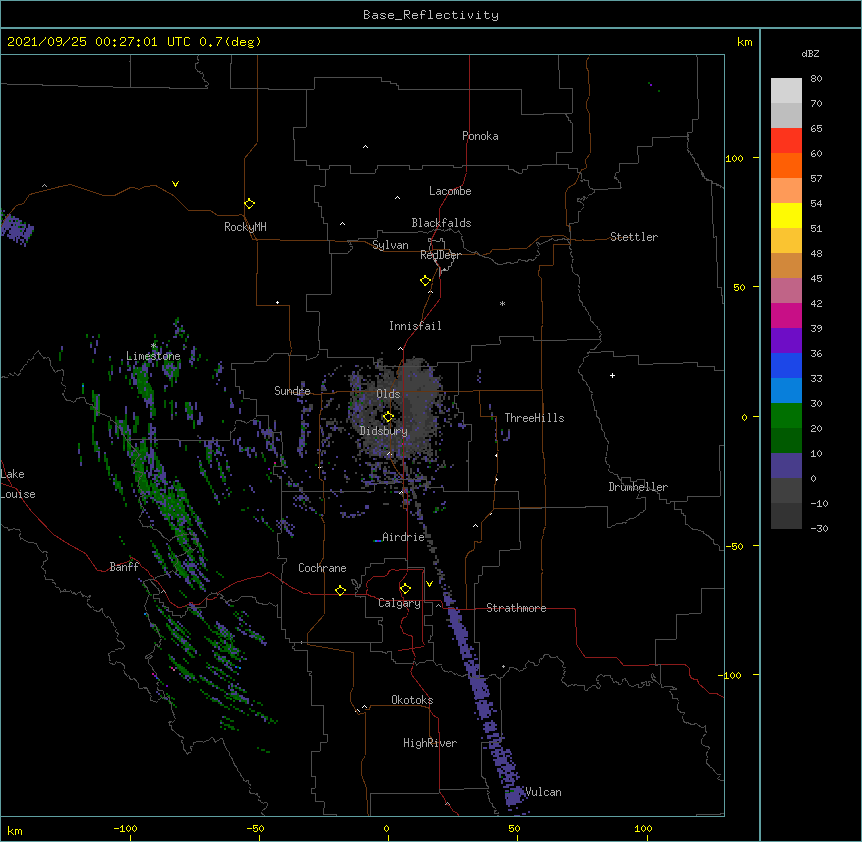Click the Drumheller label
The height and width of the screenshot is (842, 862).
tap(638, 487)
